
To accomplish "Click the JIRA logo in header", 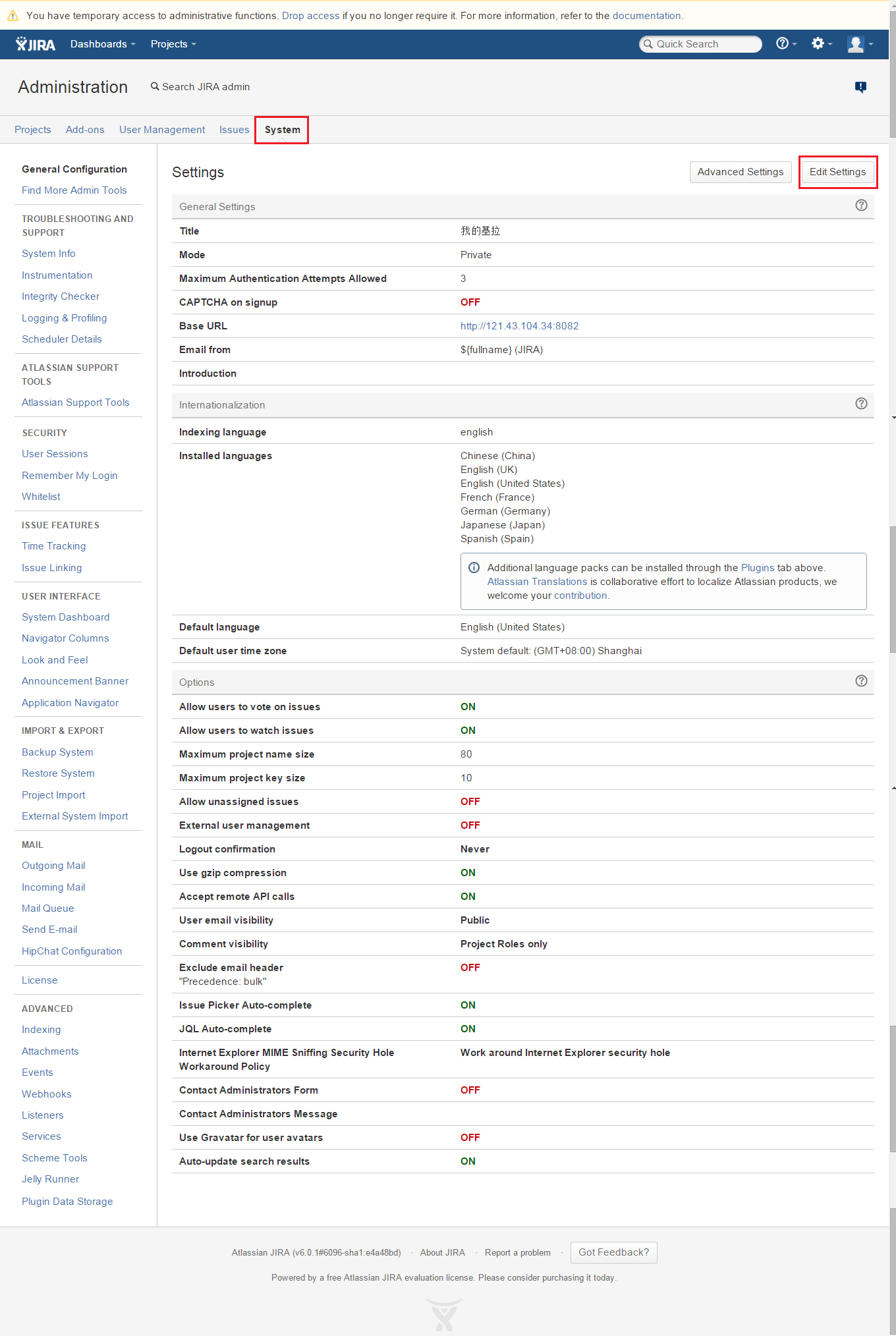I will [36, 44].
